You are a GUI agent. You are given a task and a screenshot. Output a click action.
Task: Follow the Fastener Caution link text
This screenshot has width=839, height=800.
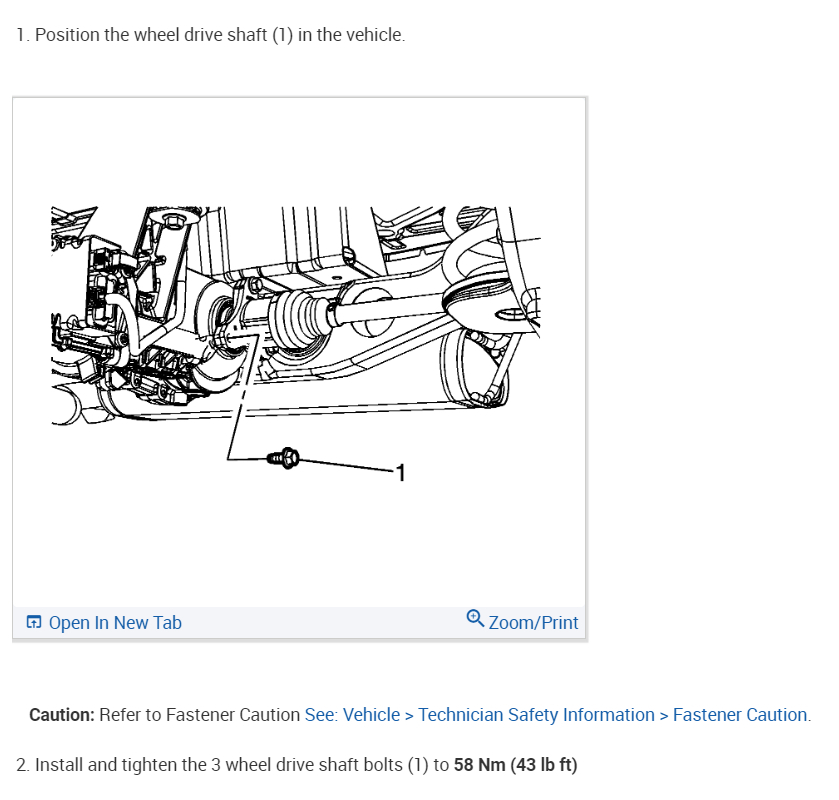pyautogui.click(x=740, y=714)
